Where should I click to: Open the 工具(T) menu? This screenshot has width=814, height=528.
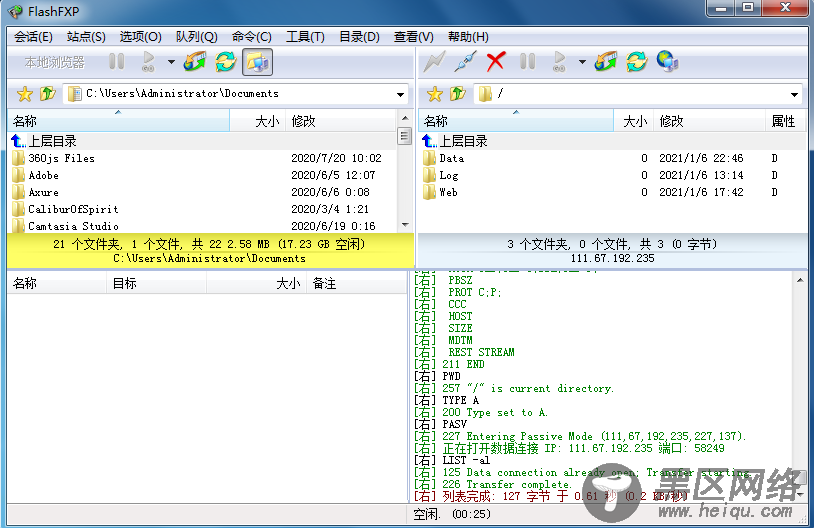305,37
